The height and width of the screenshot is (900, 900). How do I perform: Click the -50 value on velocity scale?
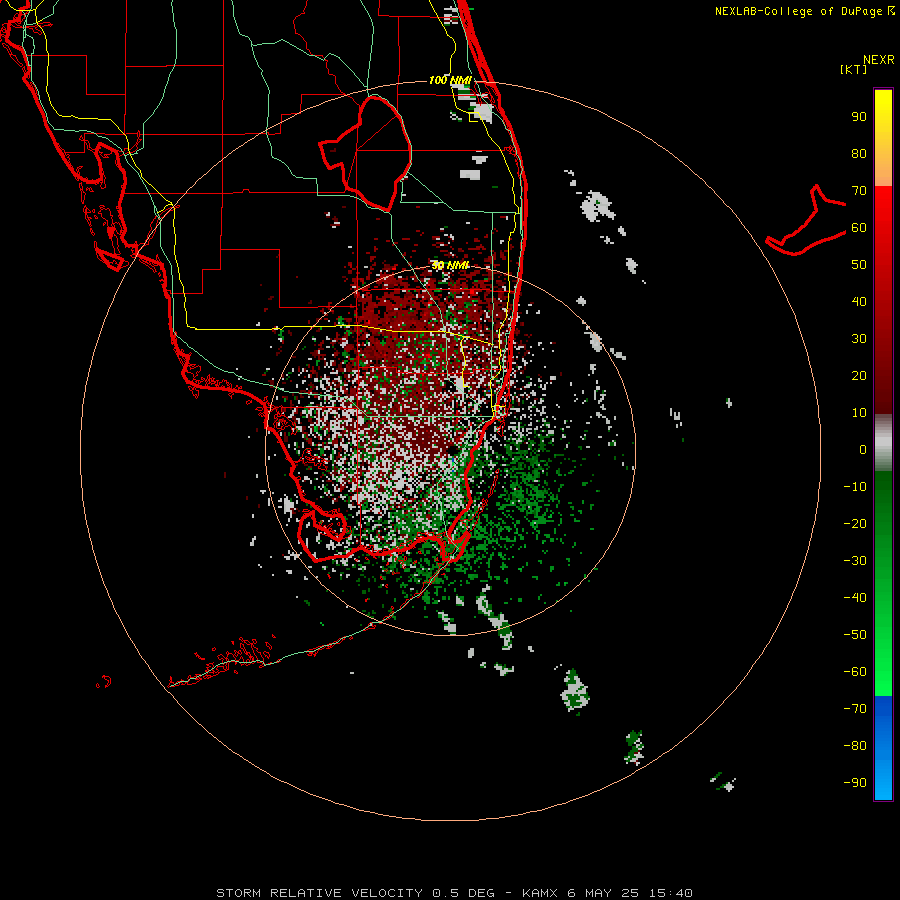pyautogui.click(x=855, y=635)
